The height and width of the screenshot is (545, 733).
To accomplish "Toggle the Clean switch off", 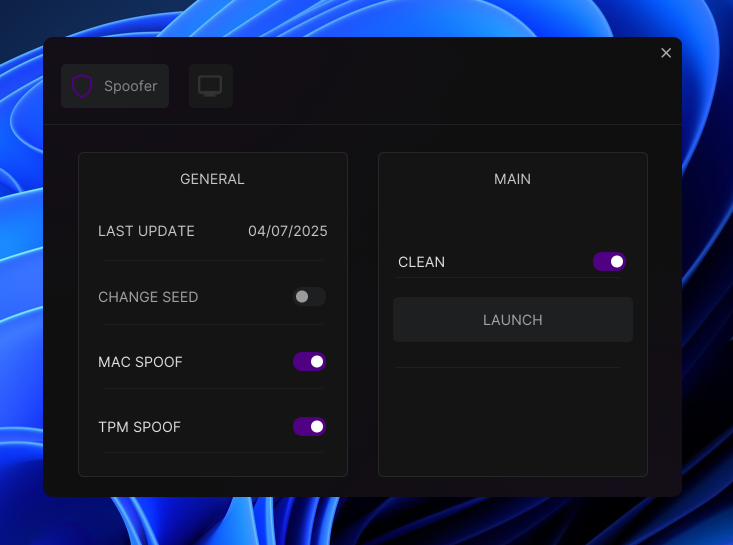I will (x=609, y=262).
